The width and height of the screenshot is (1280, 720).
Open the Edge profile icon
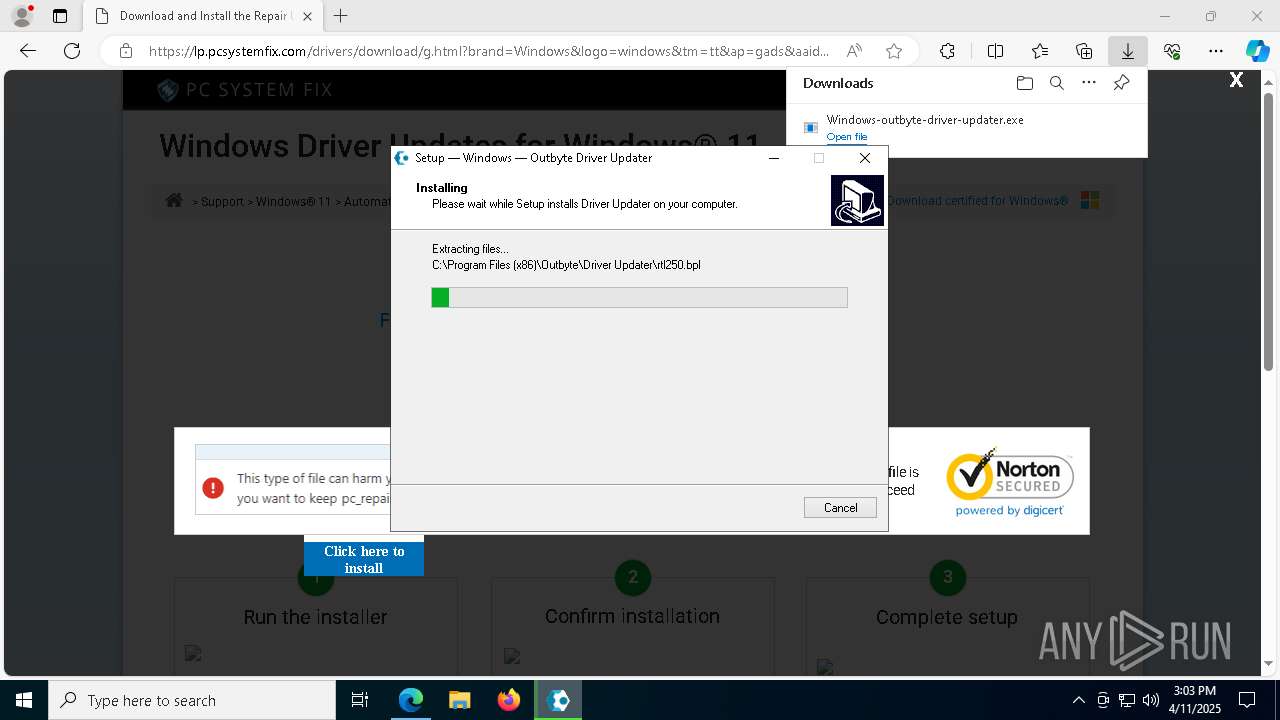tap(22, 16)
